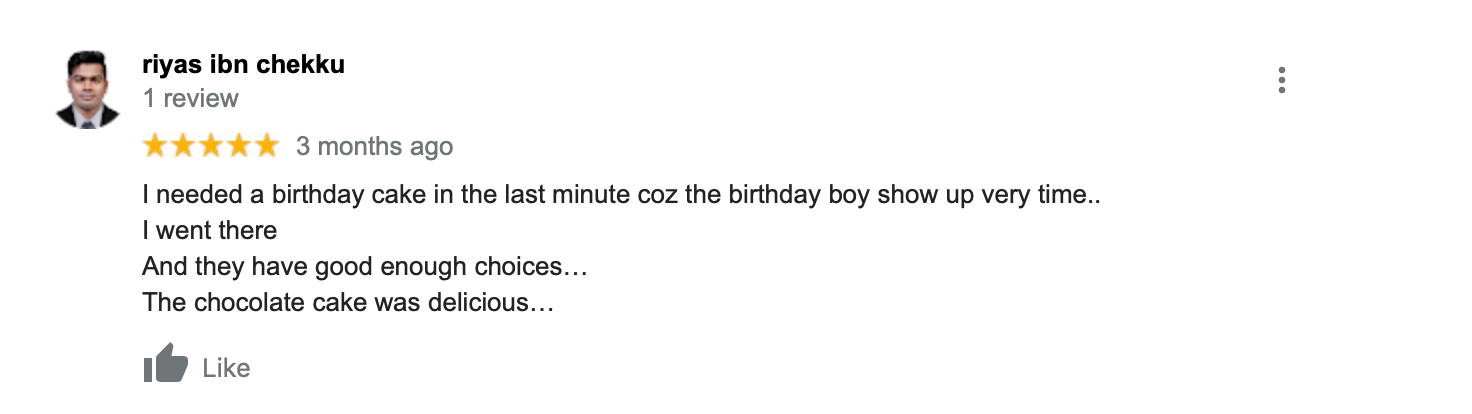Click the second rating star
This screenshot has width=1472, height=414.
click(183, 147)
